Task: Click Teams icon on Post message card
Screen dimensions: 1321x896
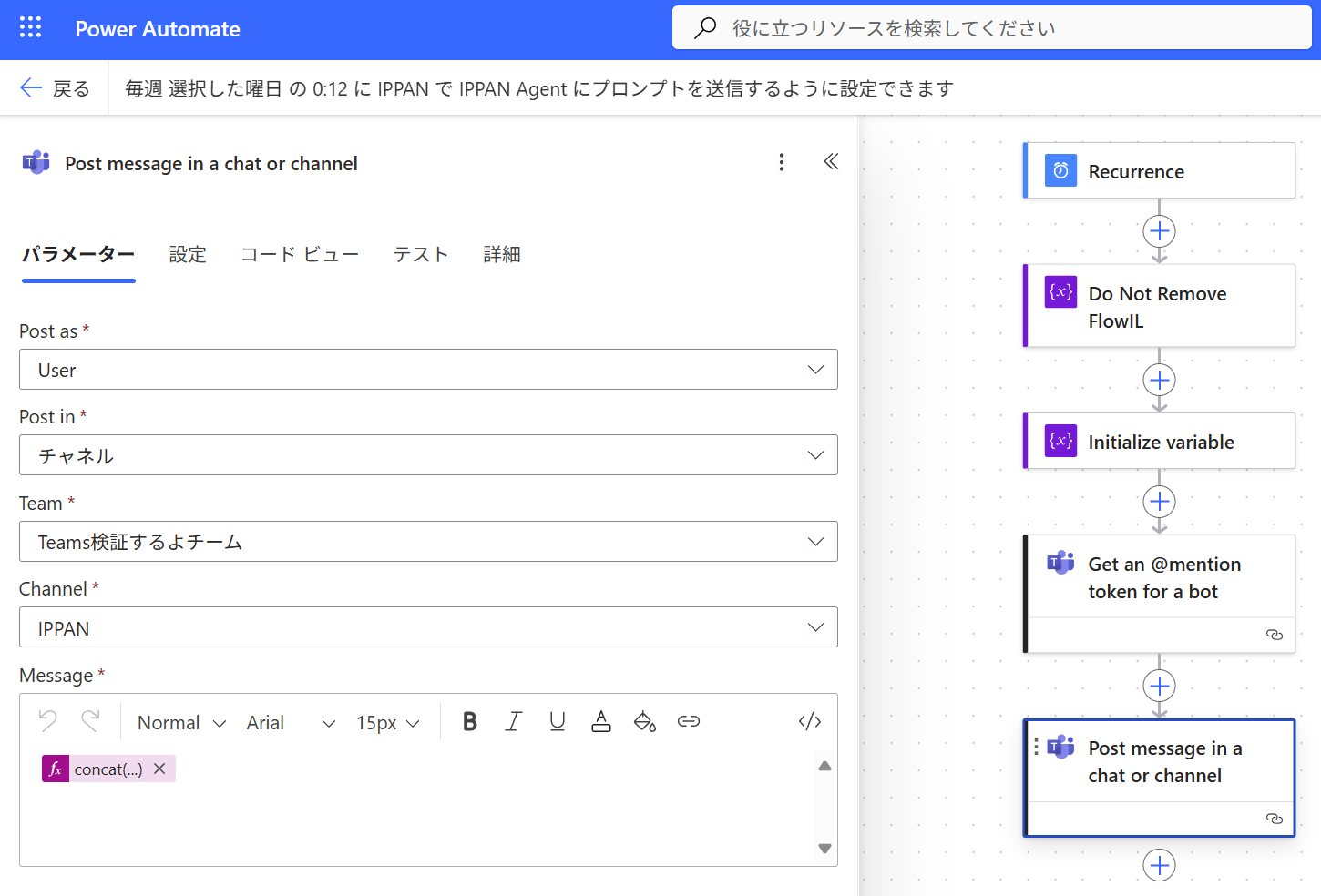Action: (1060, 747)
